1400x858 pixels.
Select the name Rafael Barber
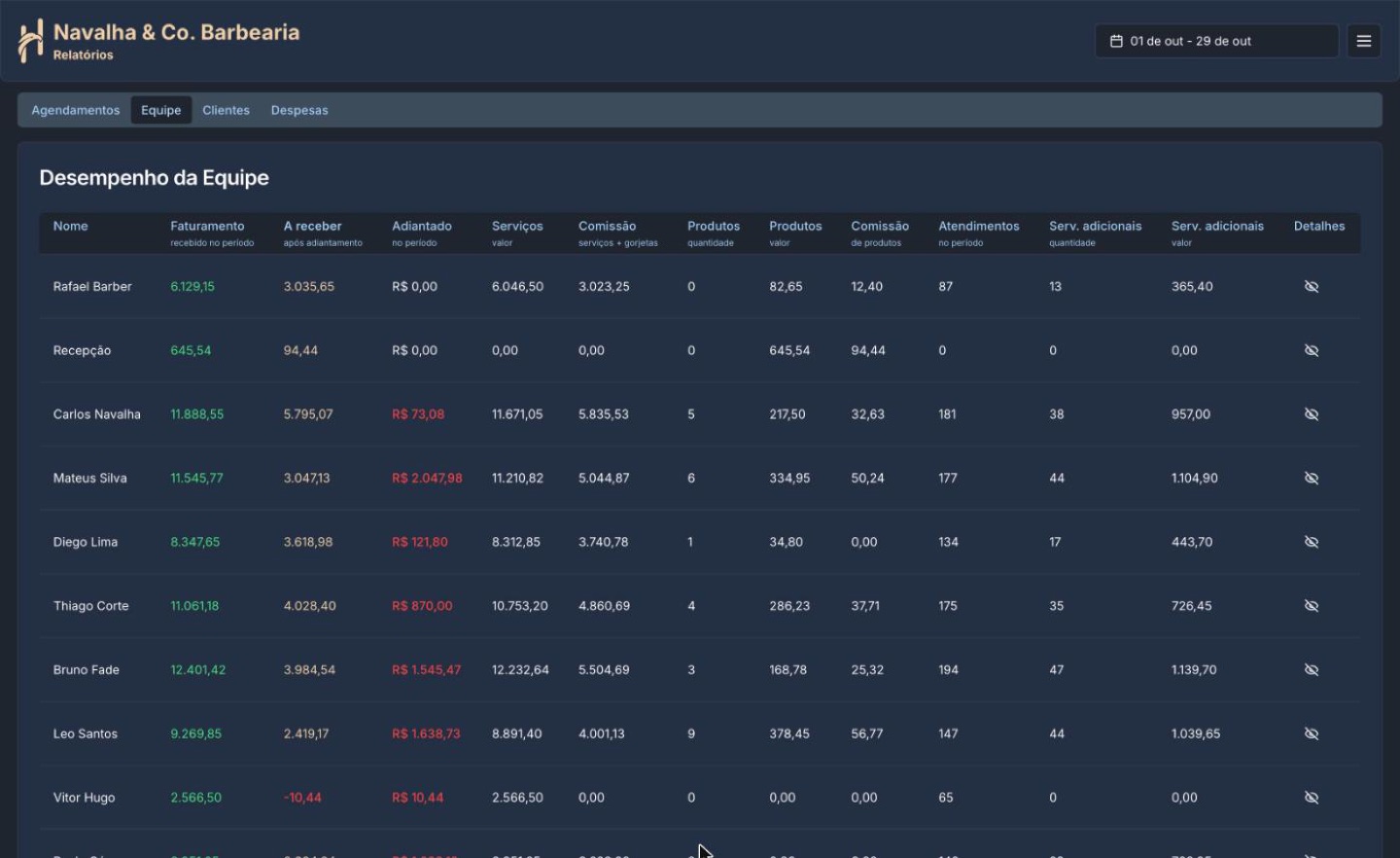click(x=92, y=286)
